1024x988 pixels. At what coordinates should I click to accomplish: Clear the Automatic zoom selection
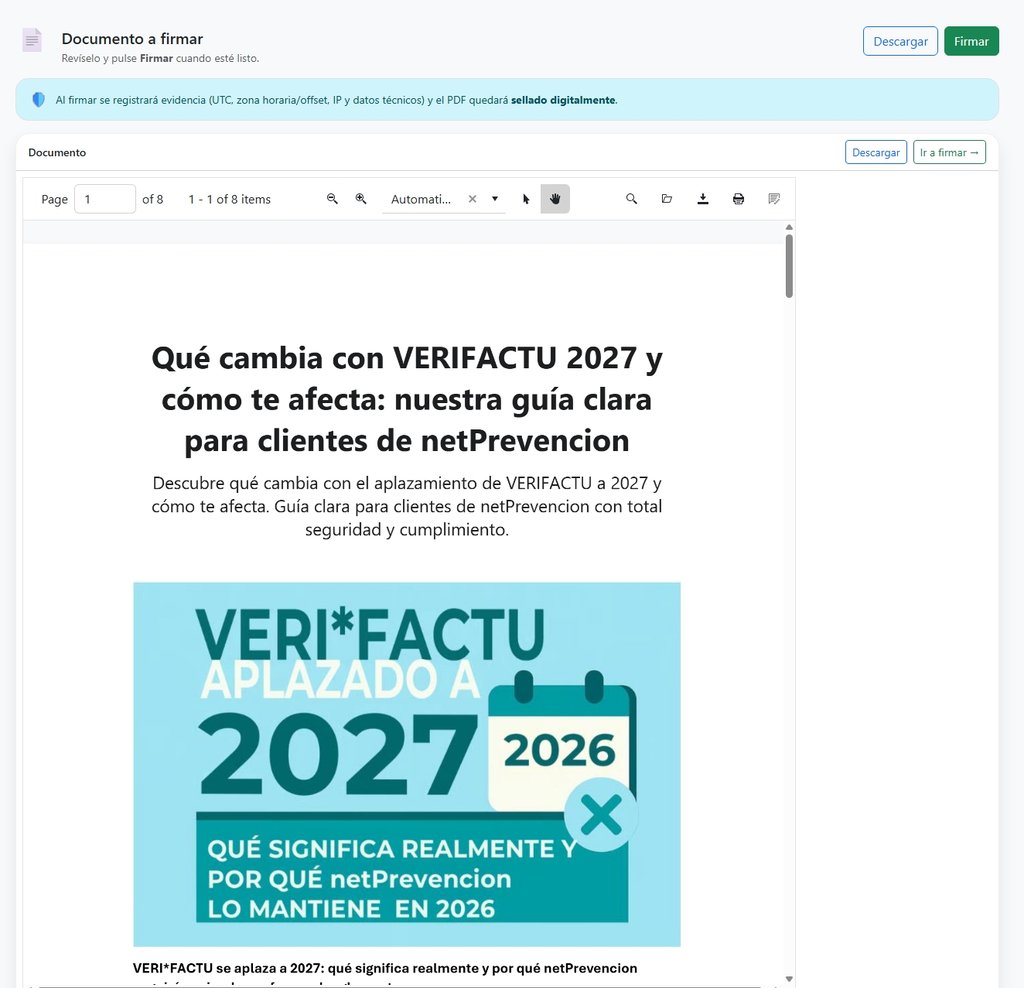[x=472, y=199]
